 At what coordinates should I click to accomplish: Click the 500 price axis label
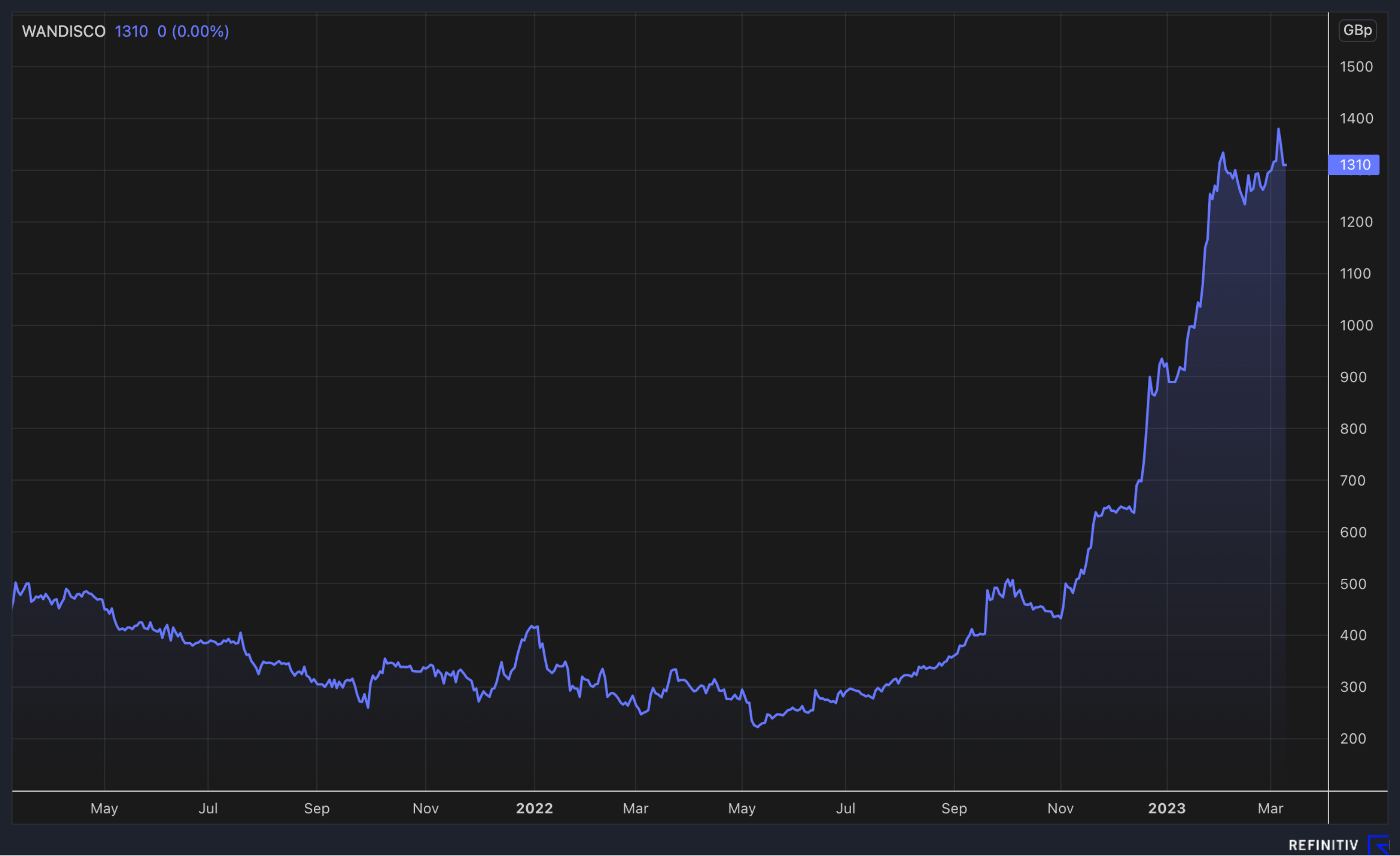pyautogui.click(x=1353, y=584)
